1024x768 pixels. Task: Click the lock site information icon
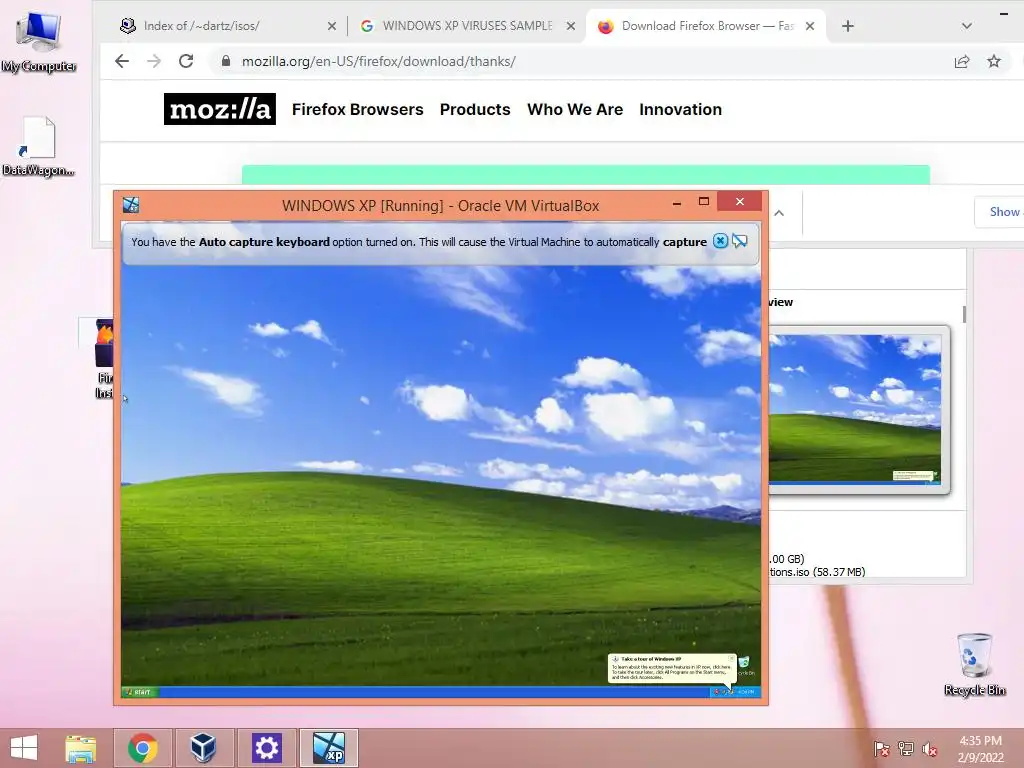[x=226, y=61]
